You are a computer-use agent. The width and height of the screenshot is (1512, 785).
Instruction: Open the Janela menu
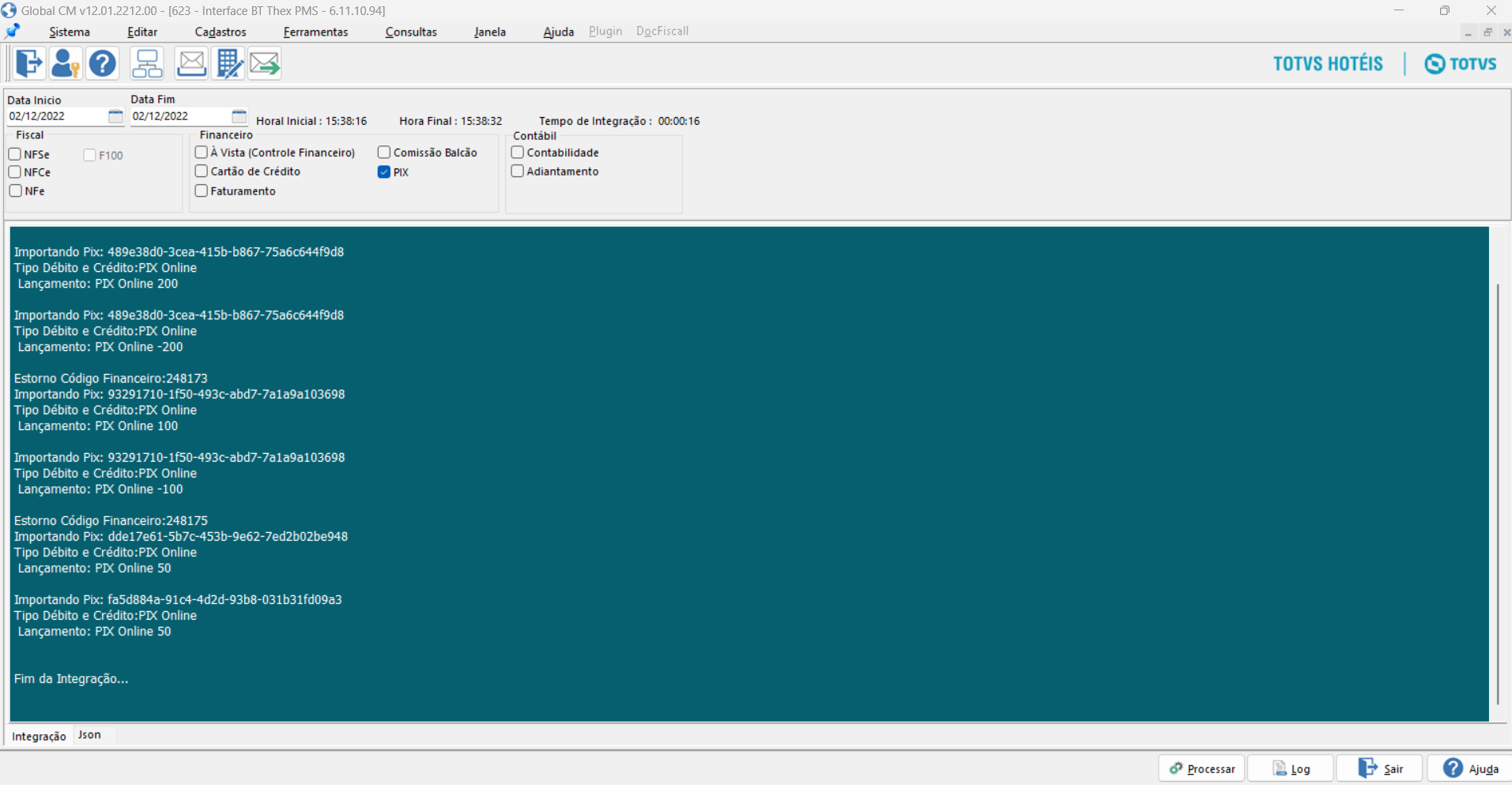pos(490,32)
